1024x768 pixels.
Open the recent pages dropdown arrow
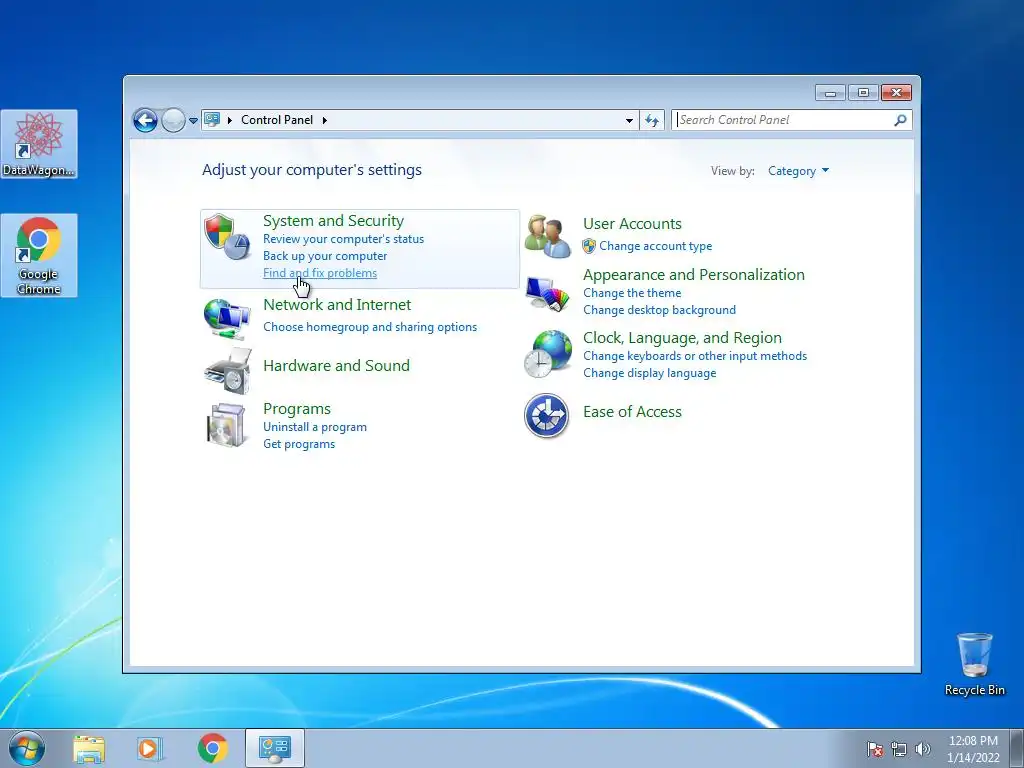pyautogui.click(x=193, y=121)
